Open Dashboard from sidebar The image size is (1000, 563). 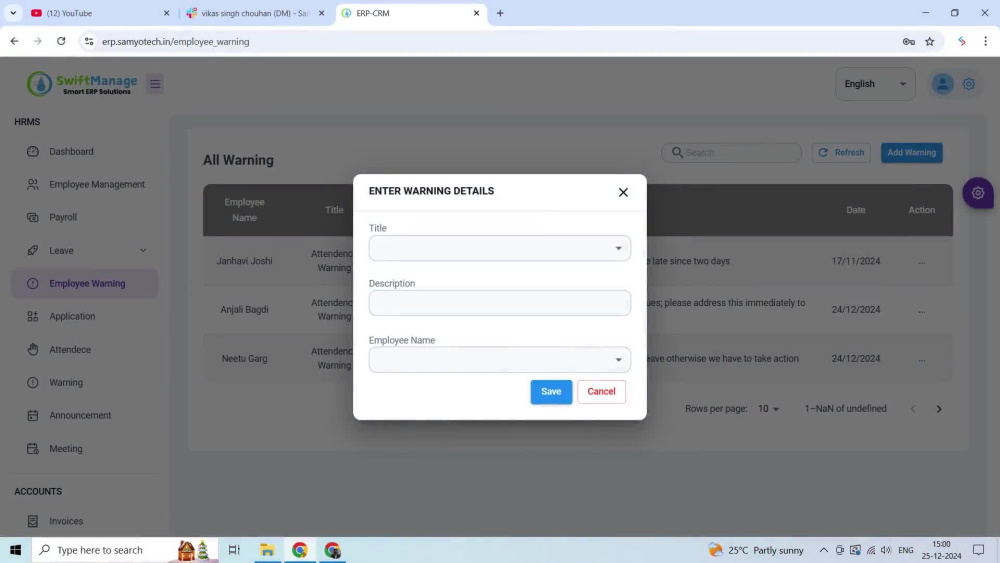pyautogui.click(x=71, y=152)
